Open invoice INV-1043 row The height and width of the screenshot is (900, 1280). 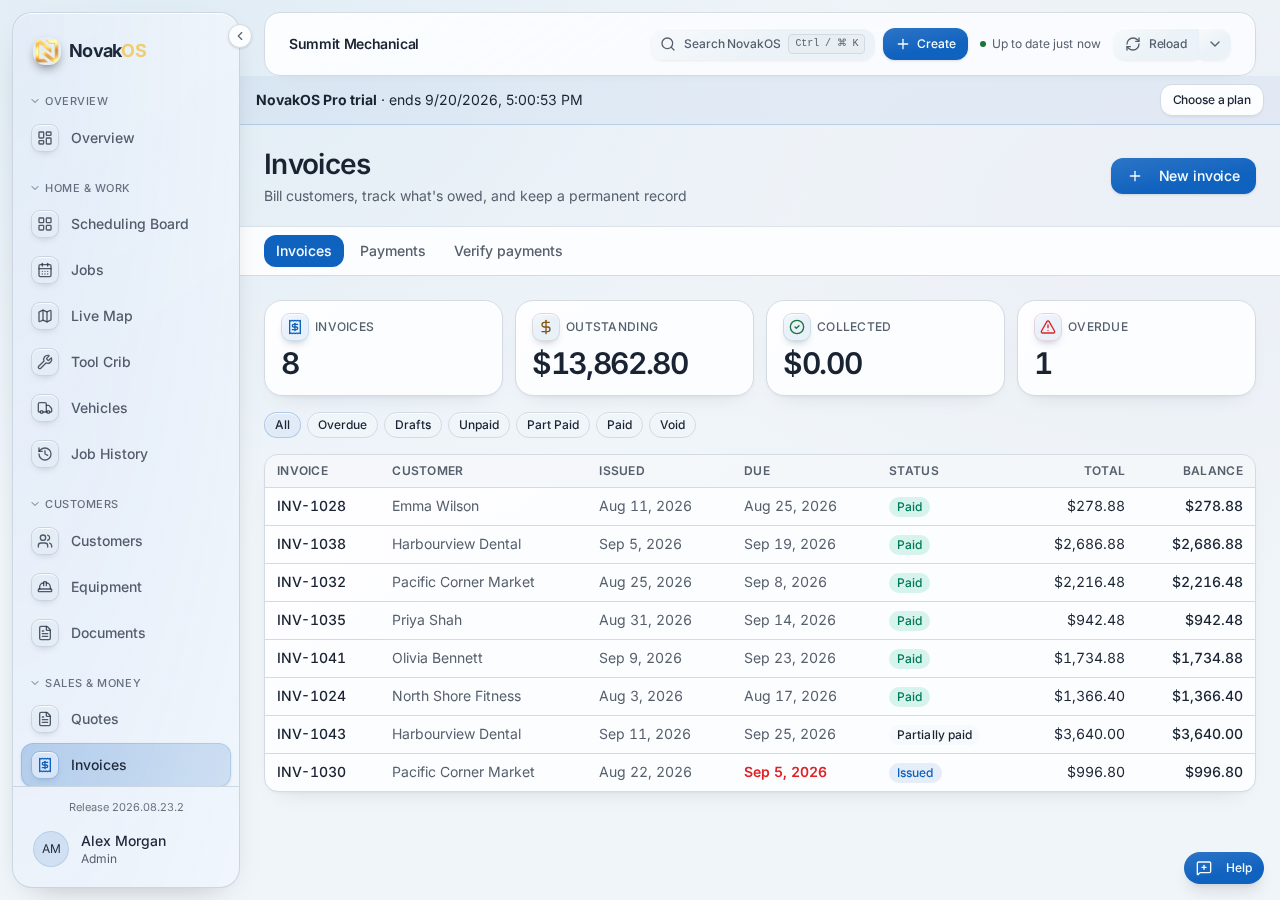760,734
